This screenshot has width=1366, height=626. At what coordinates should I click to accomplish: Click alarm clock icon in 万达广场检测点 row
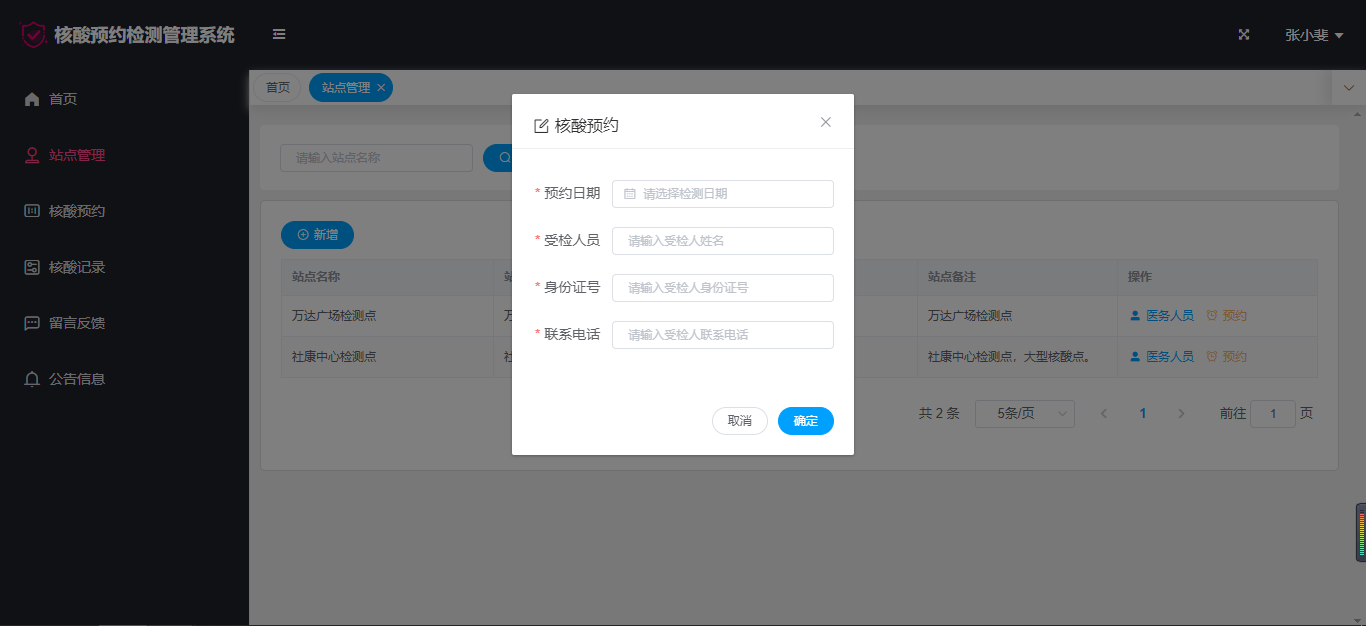tap(1212, 316)
